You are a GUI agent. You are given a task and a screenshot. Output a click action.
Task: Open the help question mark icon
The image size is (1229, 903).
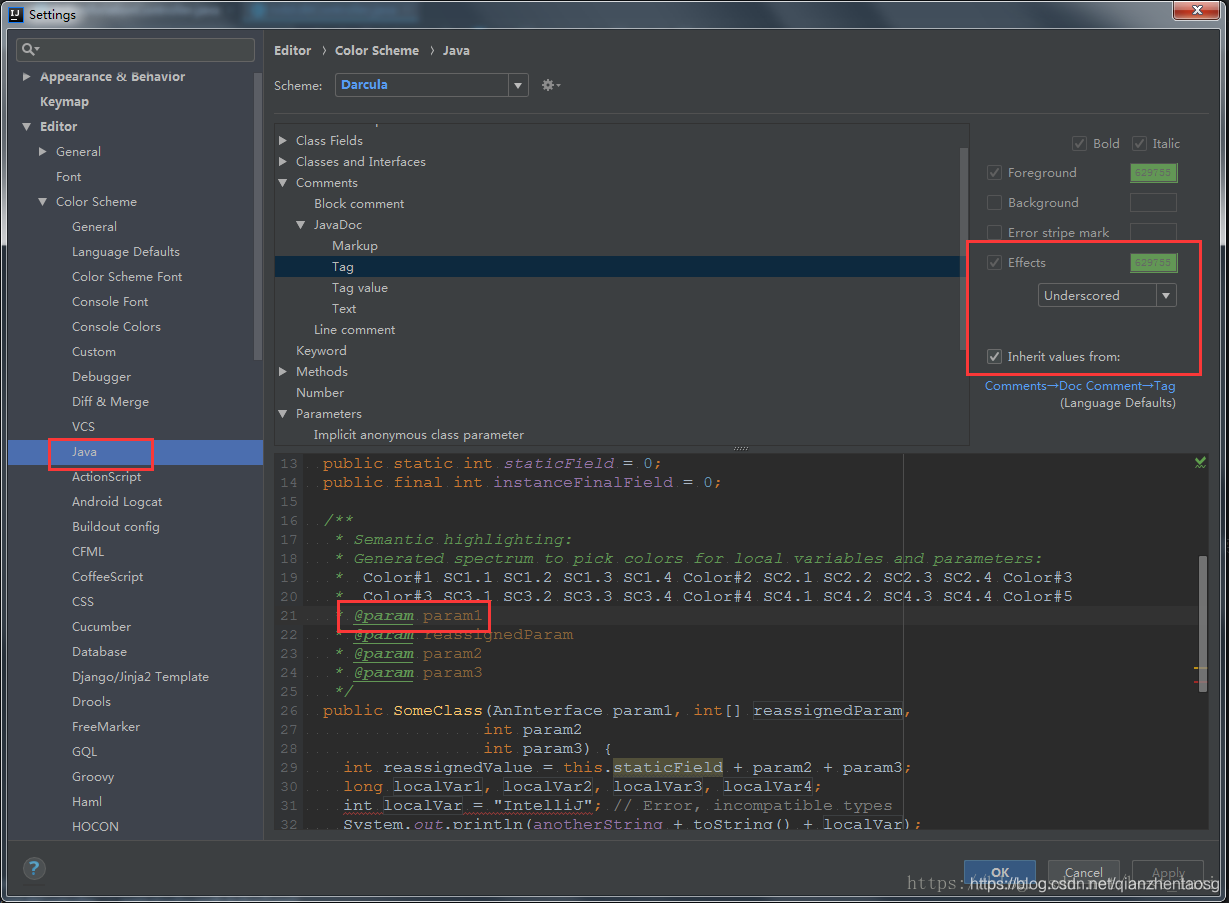point(34,868)
